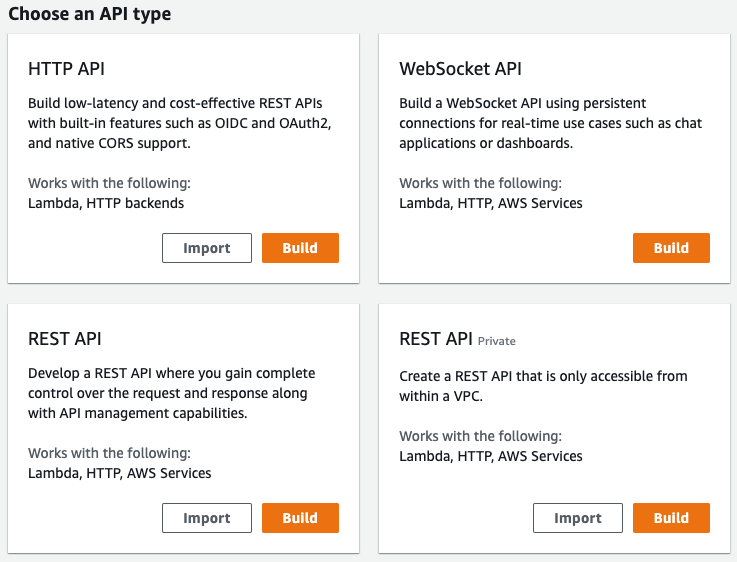Import a private REST API
The width and height of the screenshot is (737, 562).
point(577,518)
